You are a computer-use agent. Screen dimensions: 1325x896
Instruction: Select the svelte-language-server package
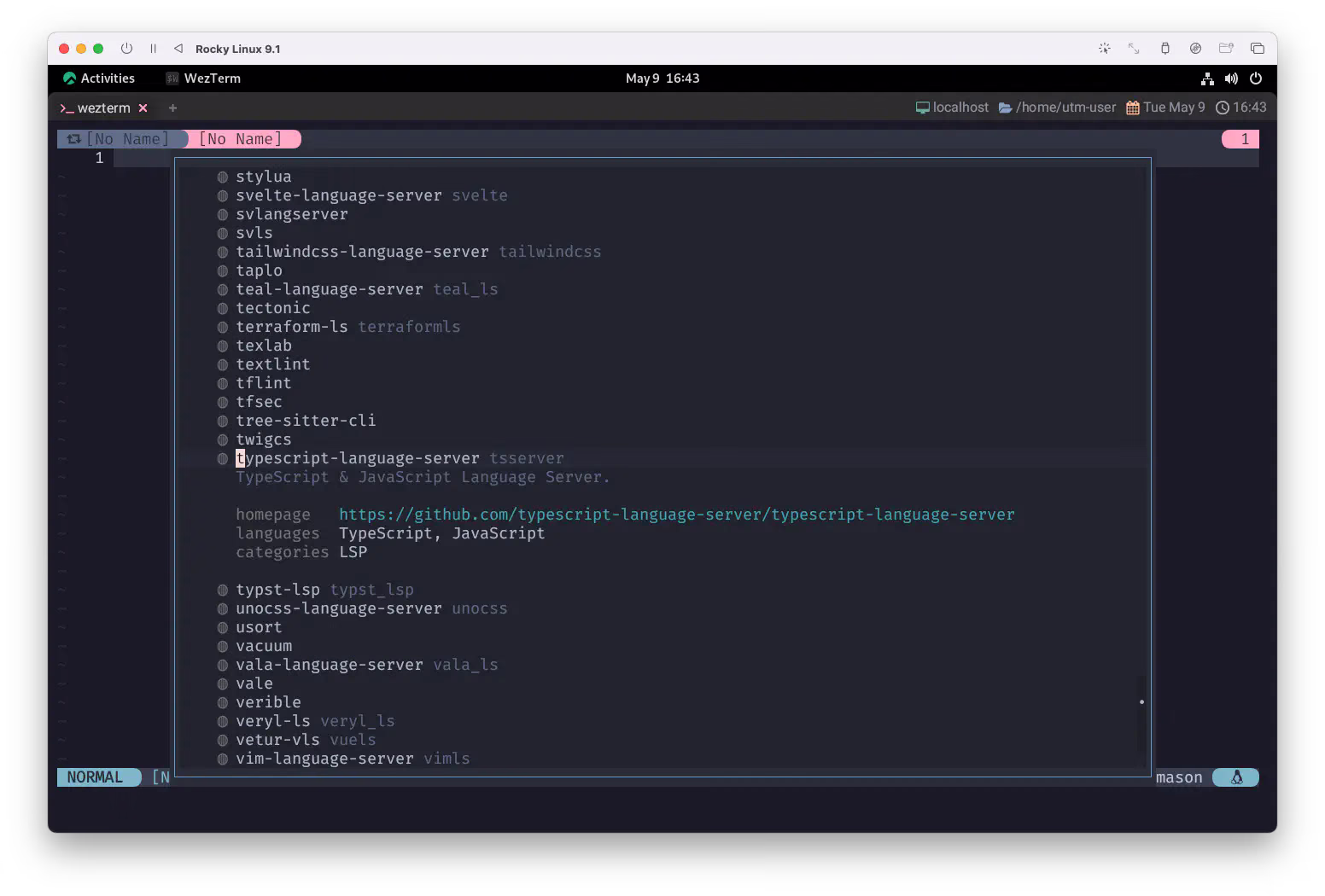[x=339, y=195]
